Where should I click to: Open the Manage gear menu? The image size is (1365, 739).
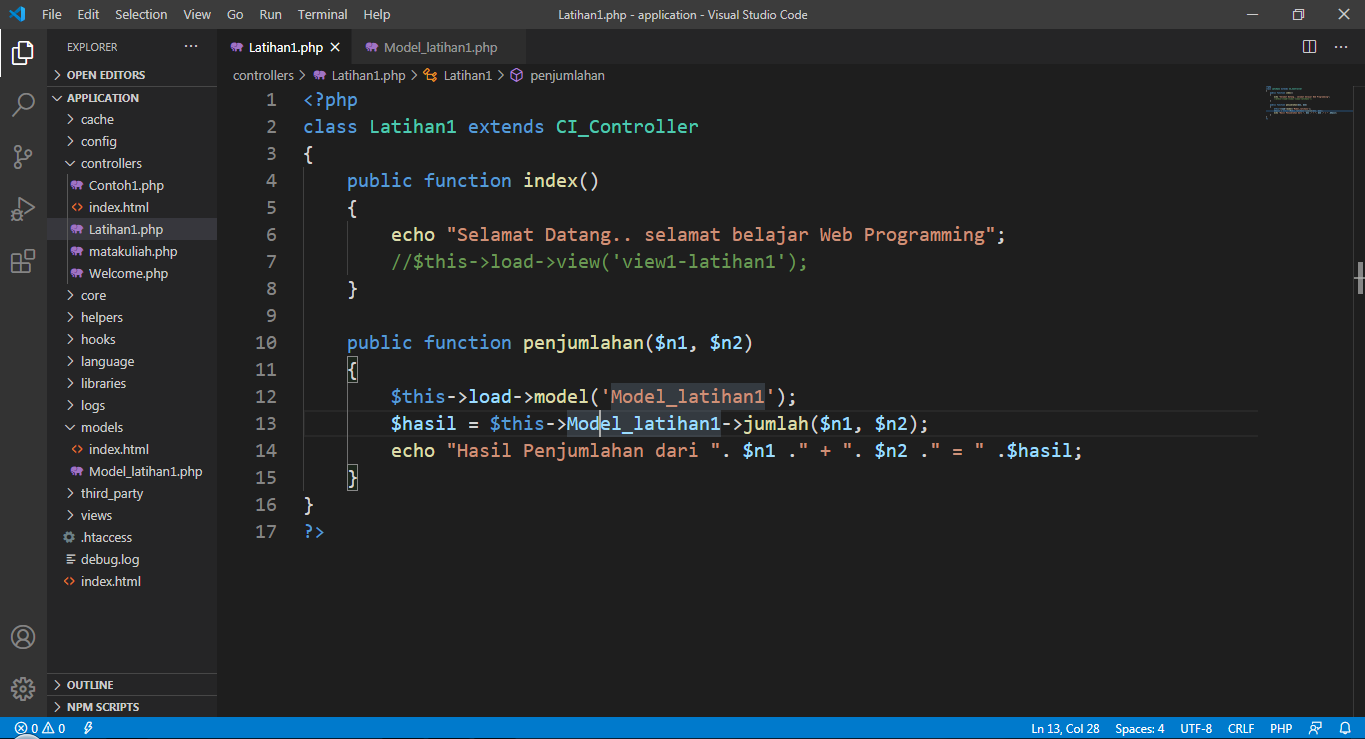pyautogui.click(x=23, y=688)
